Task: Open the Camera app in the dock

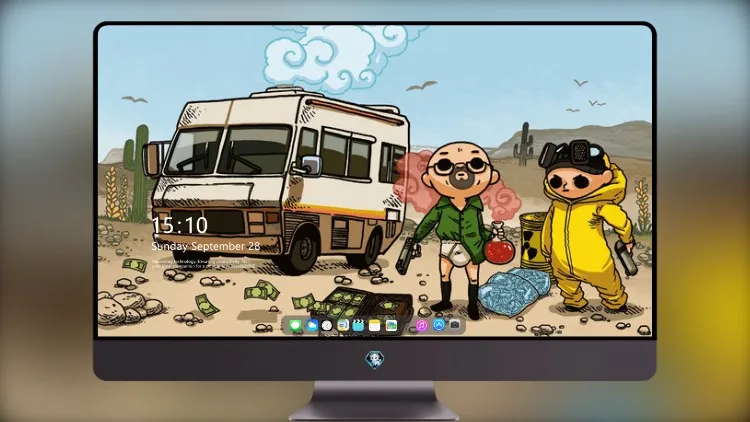Action: 455,325
